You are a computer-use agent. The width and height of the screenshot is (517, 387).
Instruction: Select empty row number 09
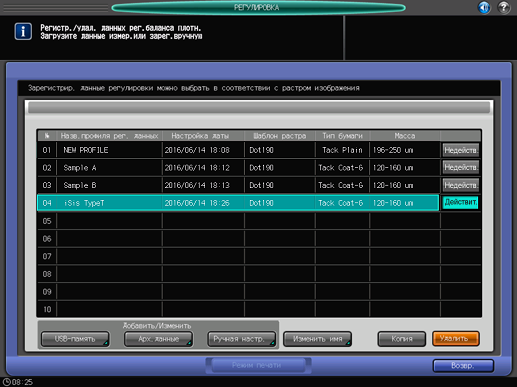[238, 292]
